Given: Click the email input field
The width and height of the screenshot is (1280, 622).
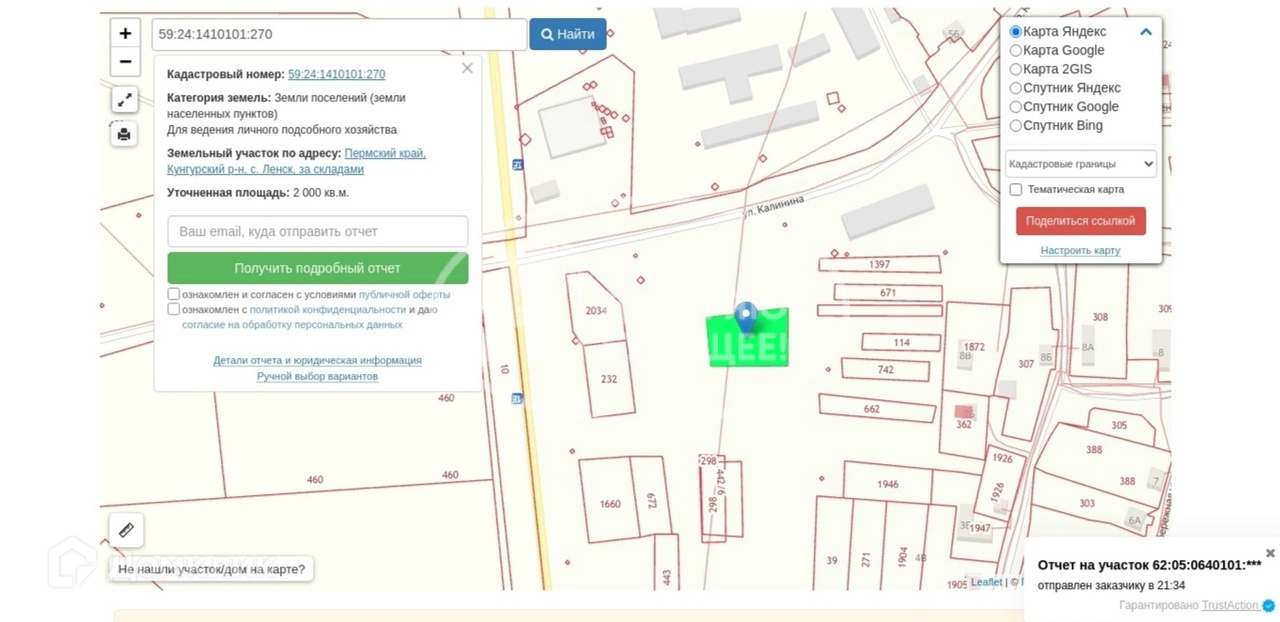Looking at the screenshot, I should click(x=318, y=231).
